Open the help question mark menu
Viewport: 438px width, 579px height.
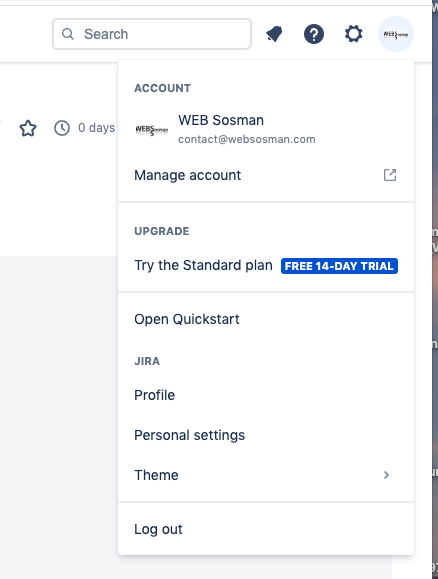pyautogui.click(x=314, y=34)
